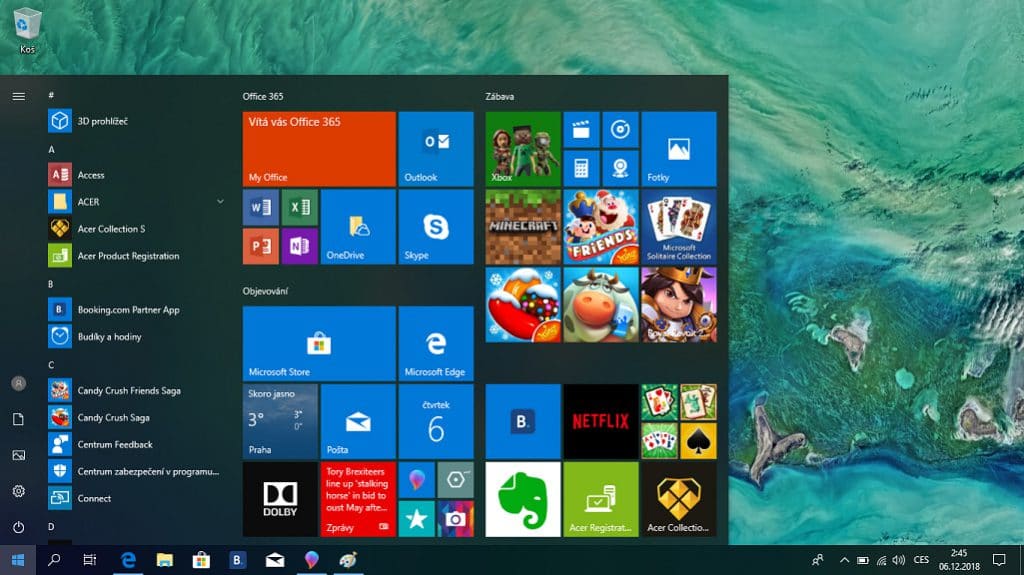Launch Word from small tile
The height and width of the screenshot is (575, 1024).
(x=261, y=207)
